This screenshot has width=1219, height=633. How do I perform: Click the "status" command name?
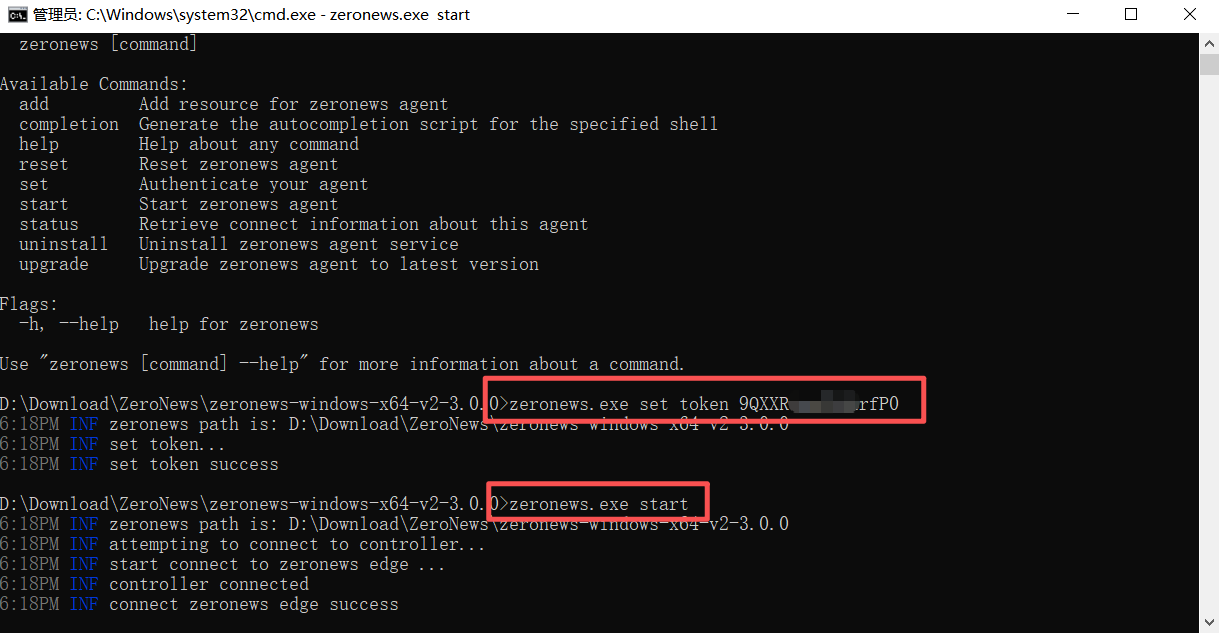tap(48, 224)
